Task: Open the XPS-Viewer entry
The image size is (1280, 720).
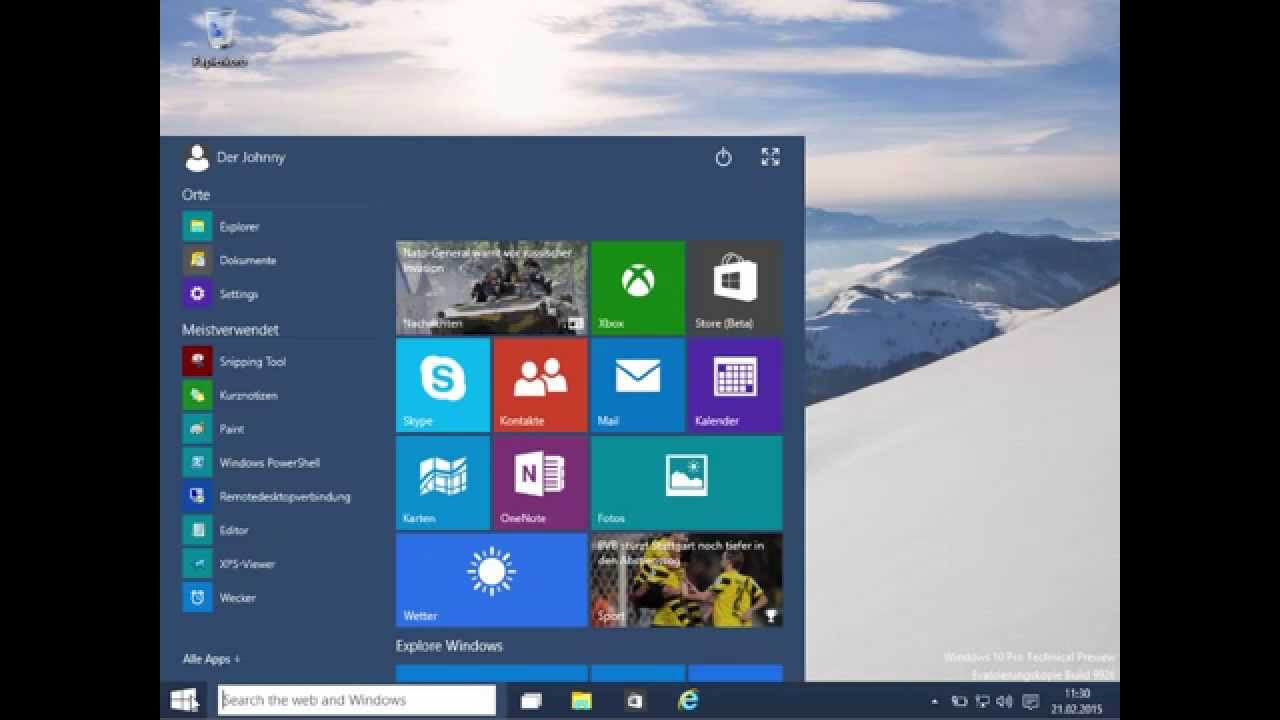Action: pos(229,564)
